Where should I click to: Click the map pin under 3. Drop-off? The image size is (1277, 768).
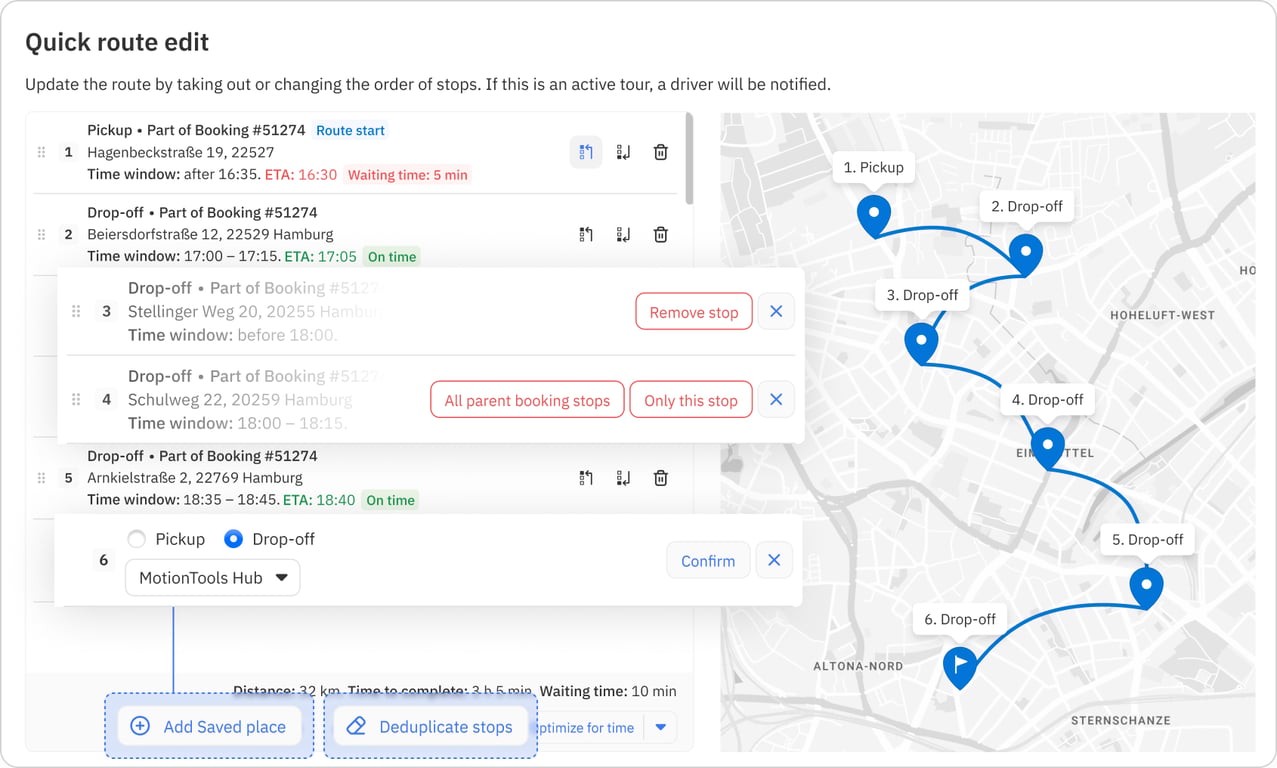pos(921,343)
